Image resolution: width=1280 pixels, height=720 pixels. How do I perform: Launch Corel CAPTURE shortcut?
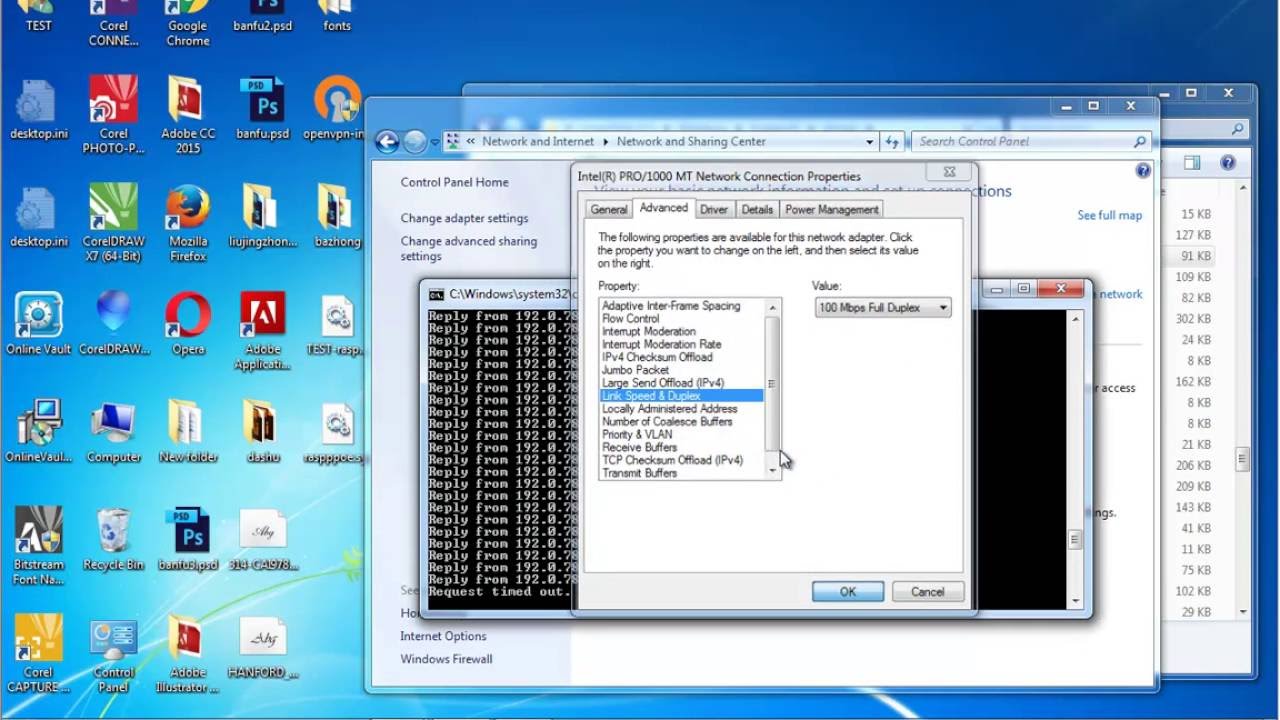[39, 654]
